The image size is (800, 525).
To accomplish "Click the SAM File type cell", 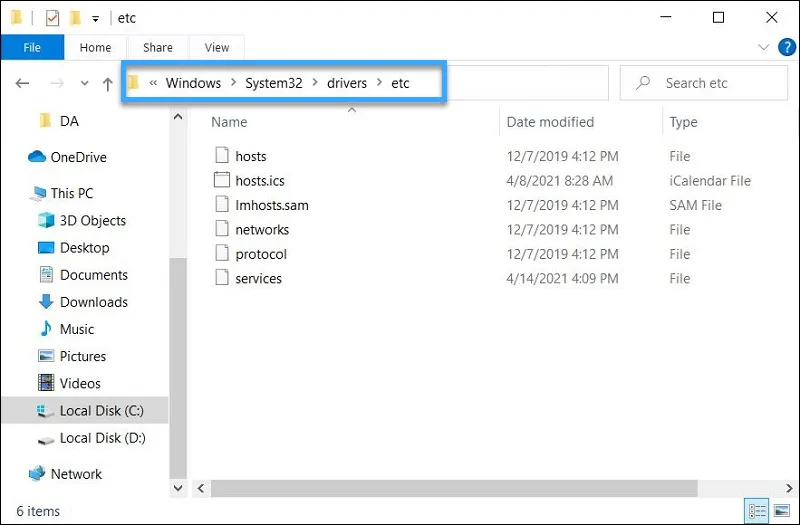I will [x=695, y=205].
